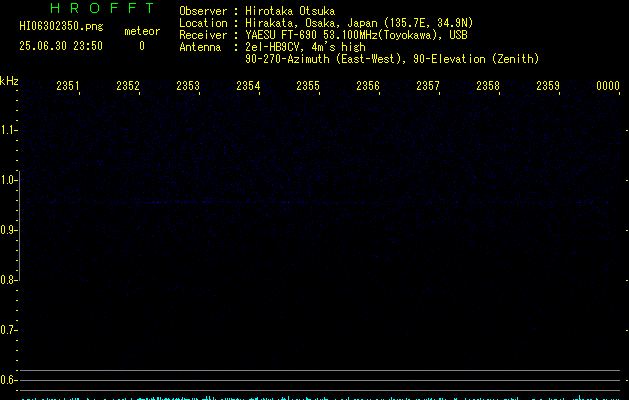
Task: Click the 2353 time marker
Action: pos(188,86)
